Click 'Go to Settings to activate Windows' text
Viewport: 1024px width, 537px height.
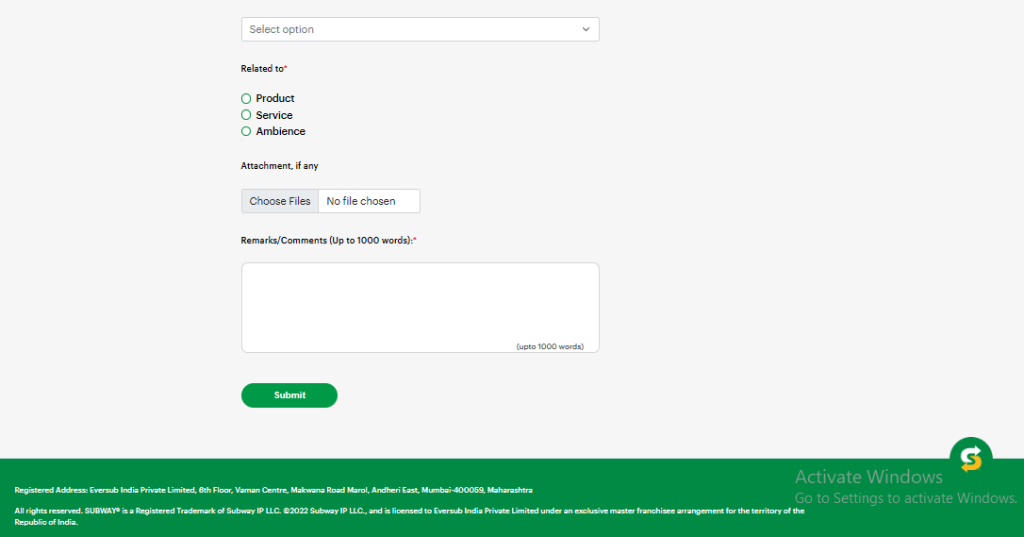[x=905, y=498]
